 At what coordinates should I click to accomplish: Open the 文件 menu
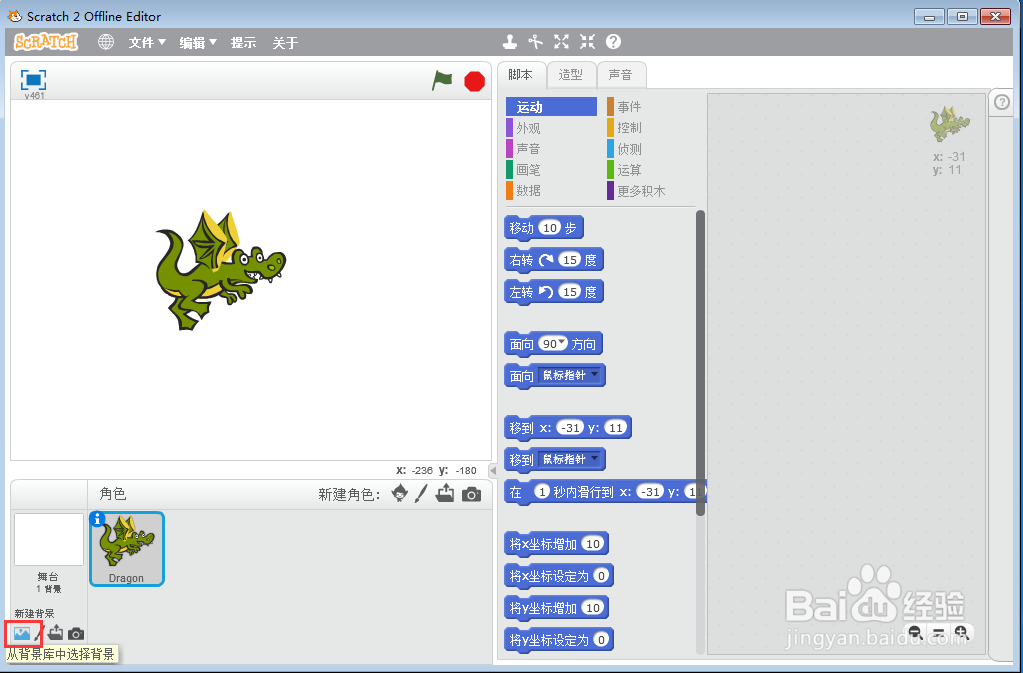pos(147,43)
